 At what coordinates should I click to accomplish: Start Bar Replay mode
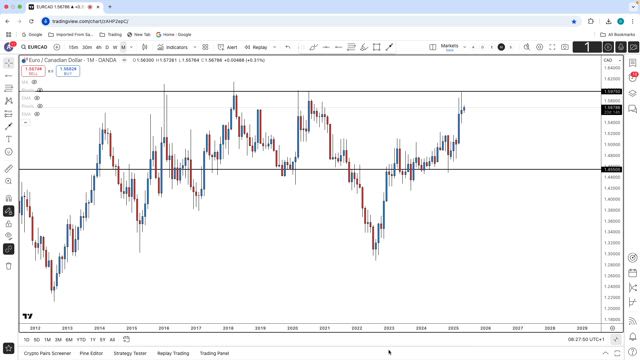pyautogui.click(x=256, y=47)
